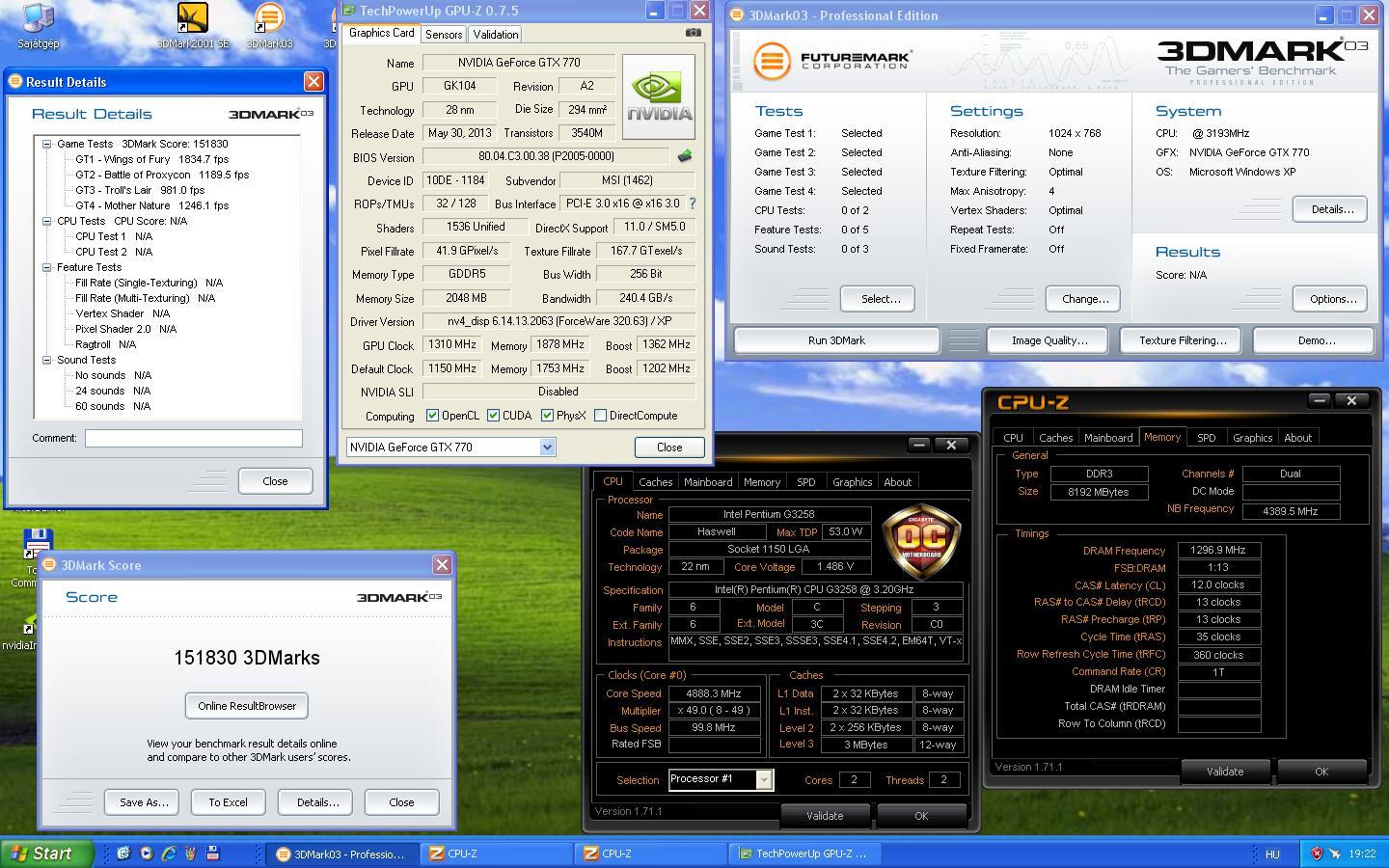Viewport: 1389px width, 868px height.
Task: Click Validate in the CPU tab window
Action: tap(824, 816)
